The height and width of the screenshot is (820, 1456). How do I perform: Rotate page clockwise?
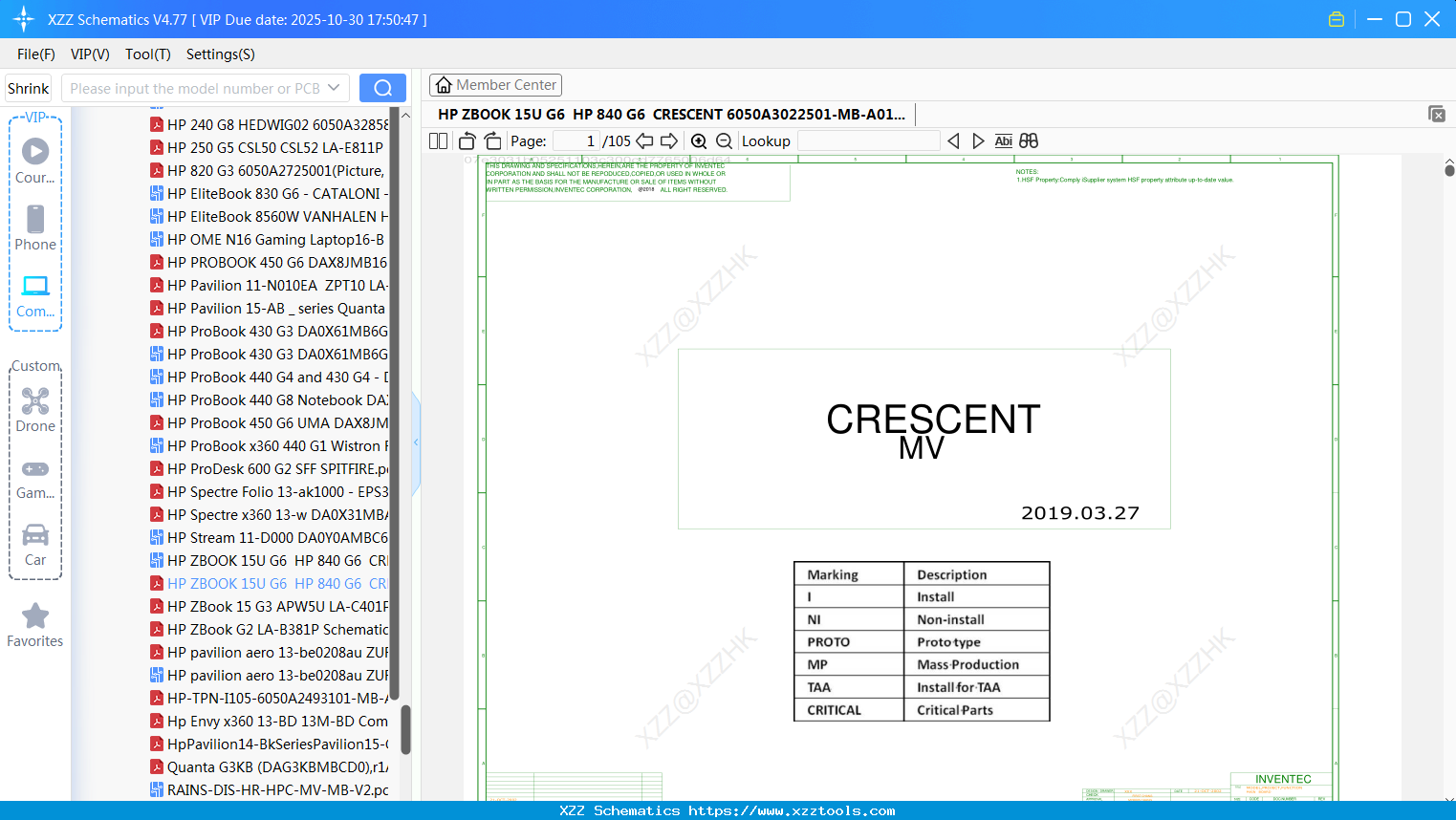tap(492, 140)
